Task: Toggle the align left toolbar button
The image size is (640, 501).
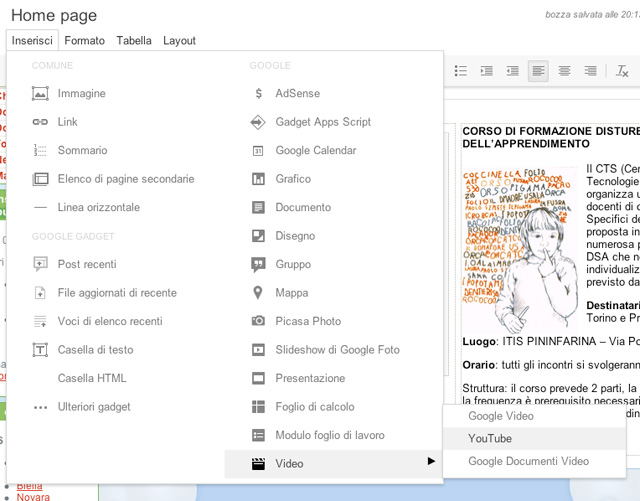Action: click(538, 71)
